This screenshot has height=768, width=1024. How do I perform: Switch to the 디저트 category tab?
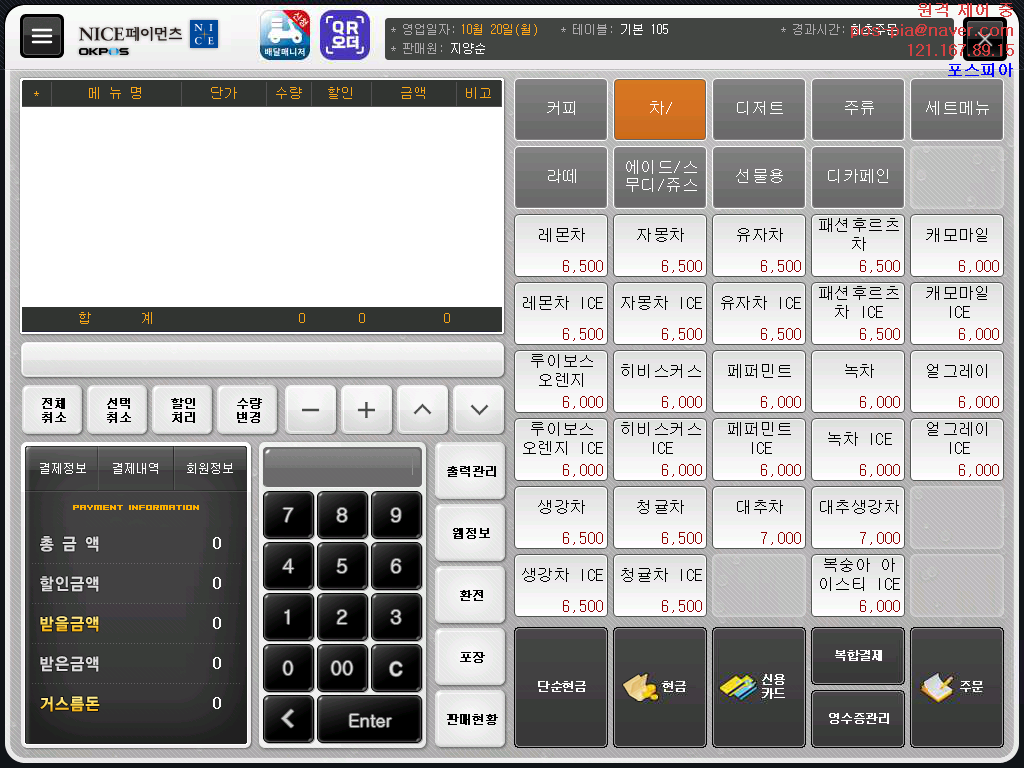758,109
